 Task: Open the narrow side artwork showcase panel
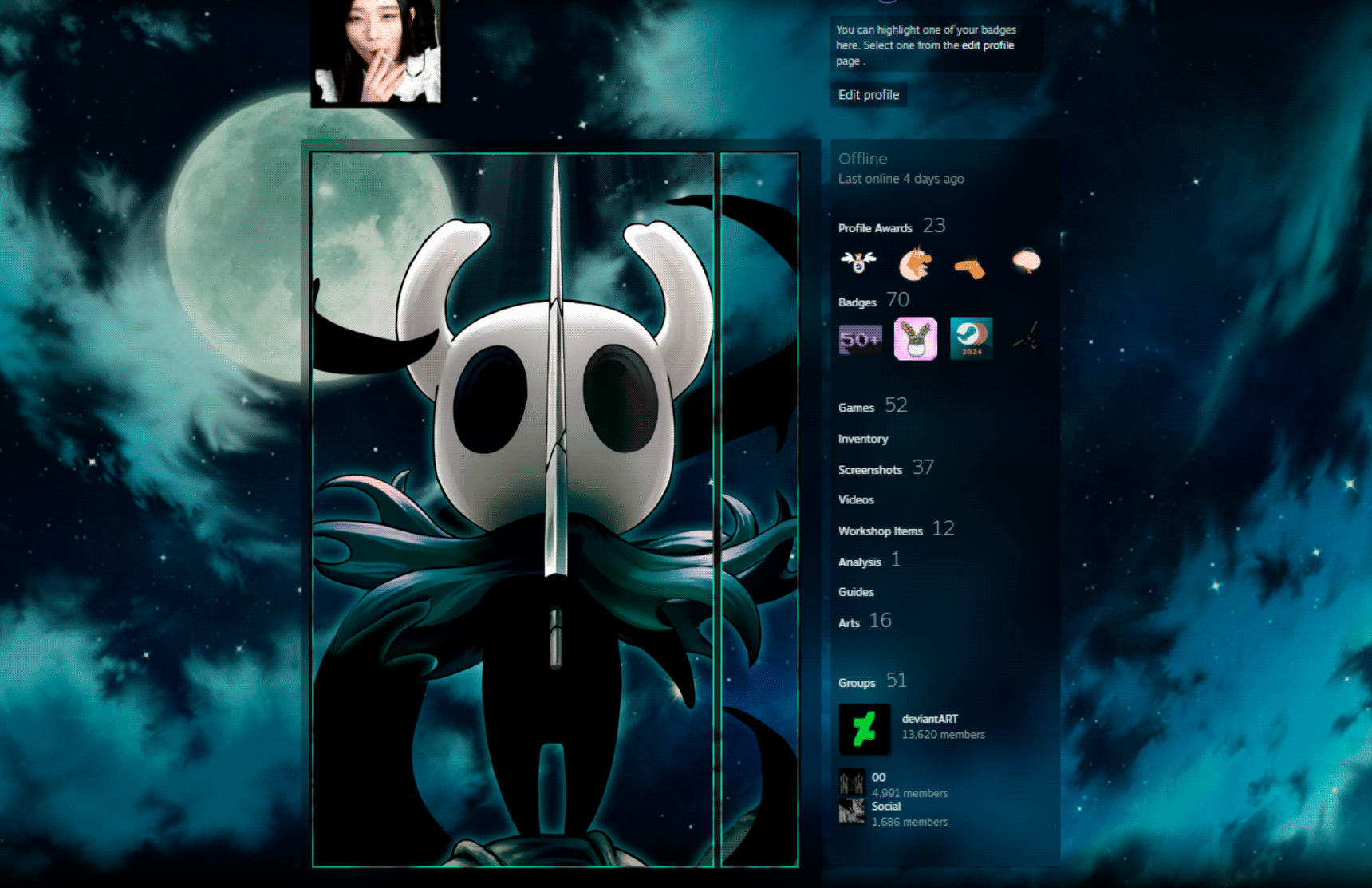pyautogui.click(x=759, y=509)
